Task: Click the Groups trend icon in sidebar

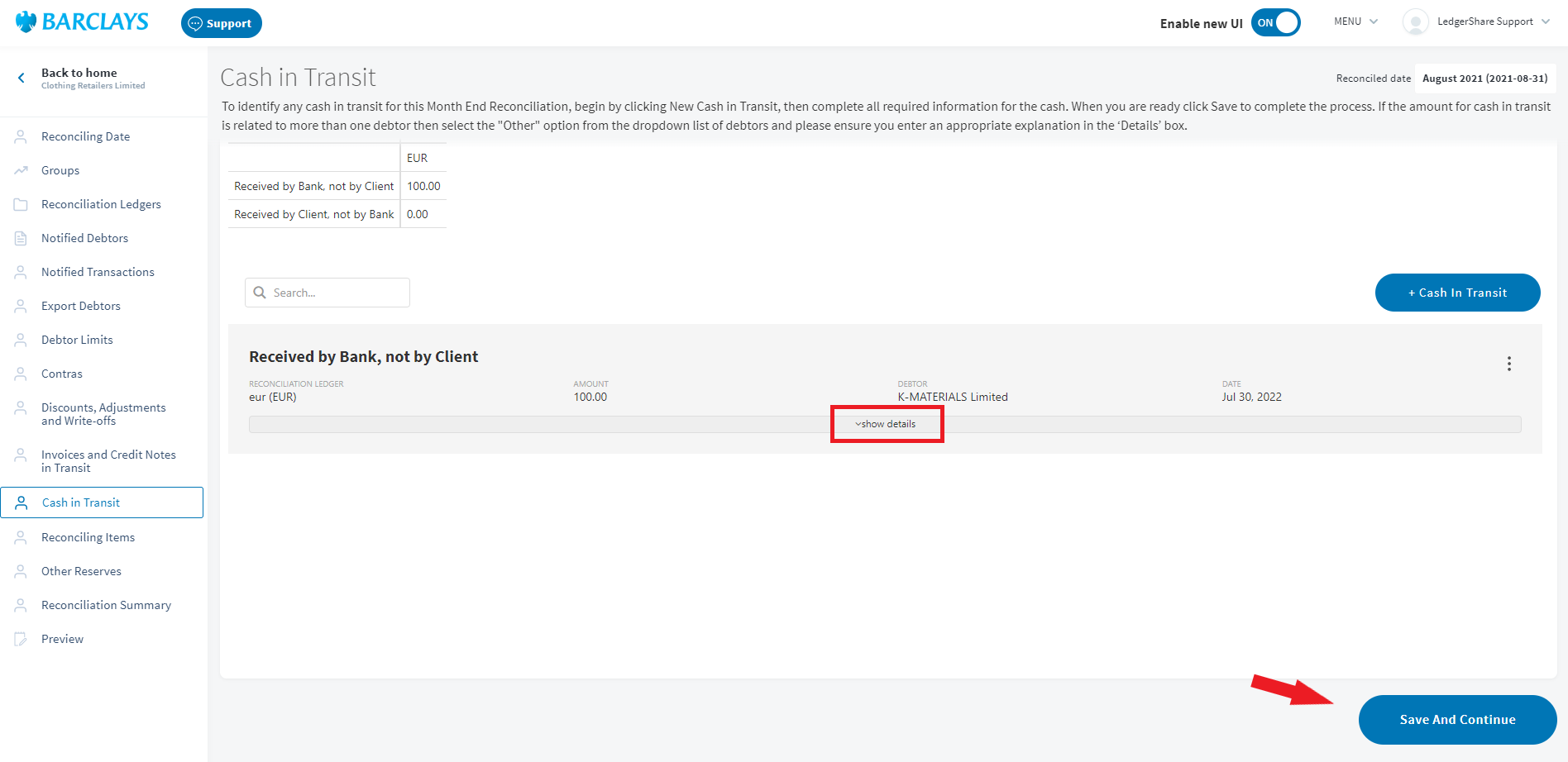Action: coord(21,170)
